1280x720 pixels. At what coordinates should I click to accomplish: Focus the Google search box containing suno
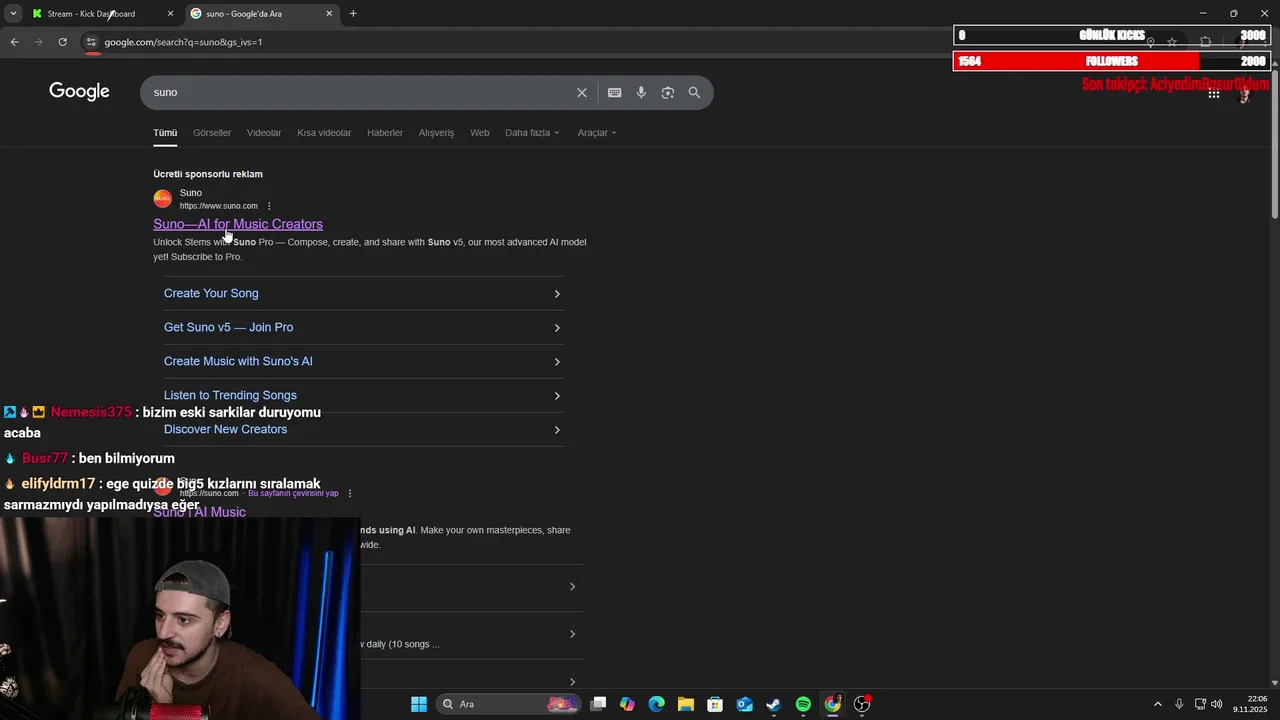360,92
